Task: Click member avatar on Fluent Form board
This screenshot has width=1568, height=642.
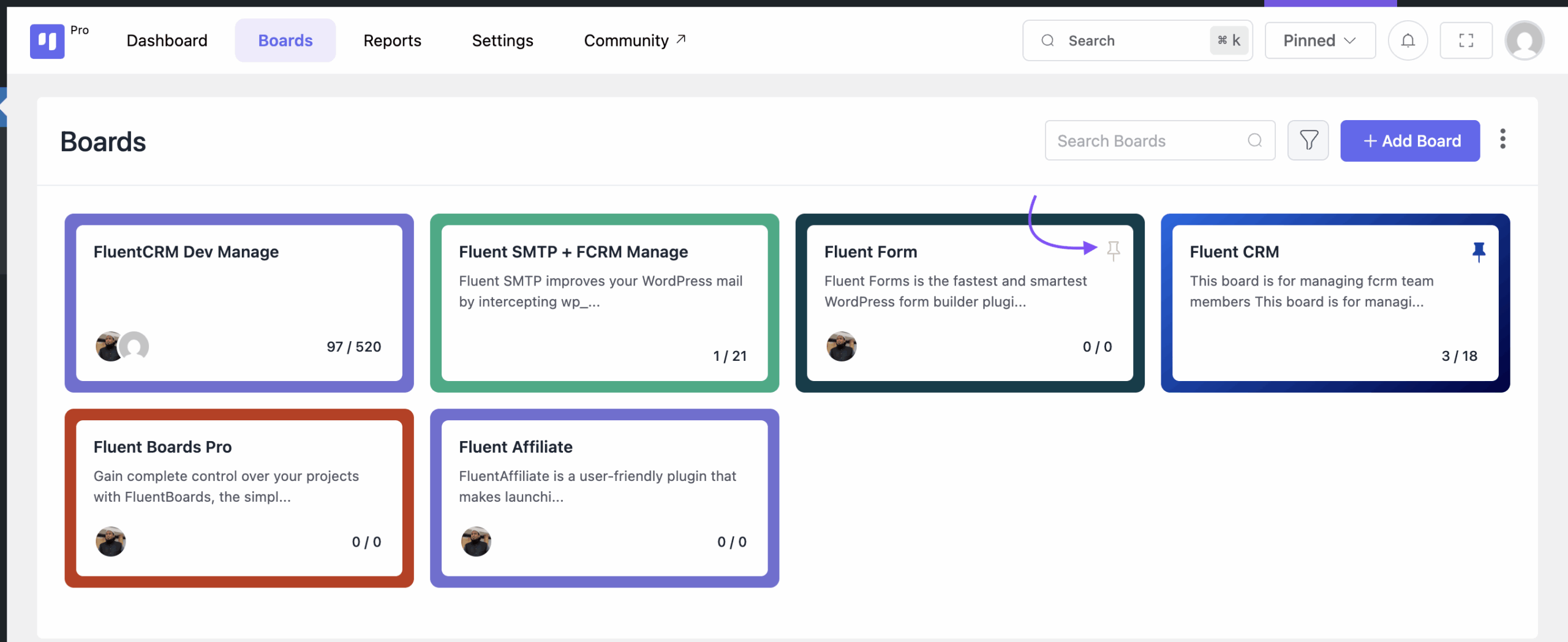Action: click(x=842, y=347)
